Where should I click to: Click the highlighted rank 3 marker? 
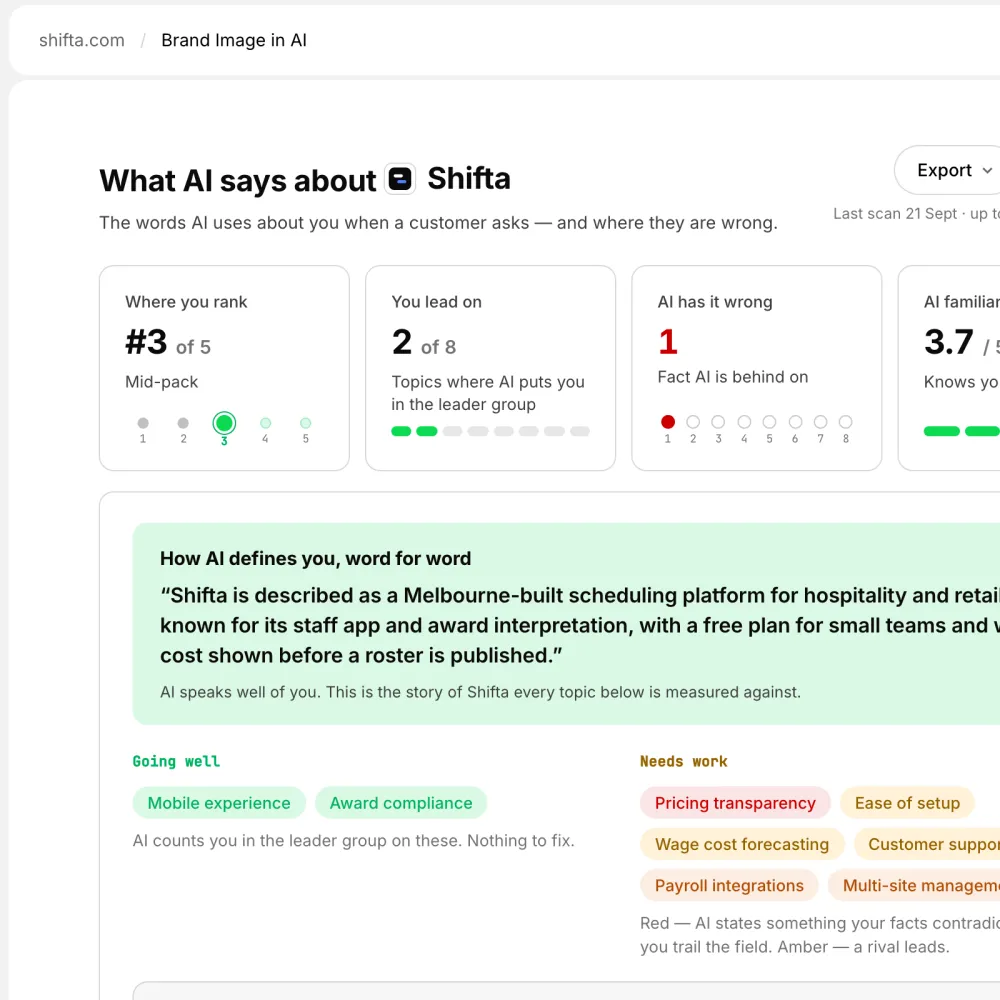pyautogui.click(x=224, y=423)
